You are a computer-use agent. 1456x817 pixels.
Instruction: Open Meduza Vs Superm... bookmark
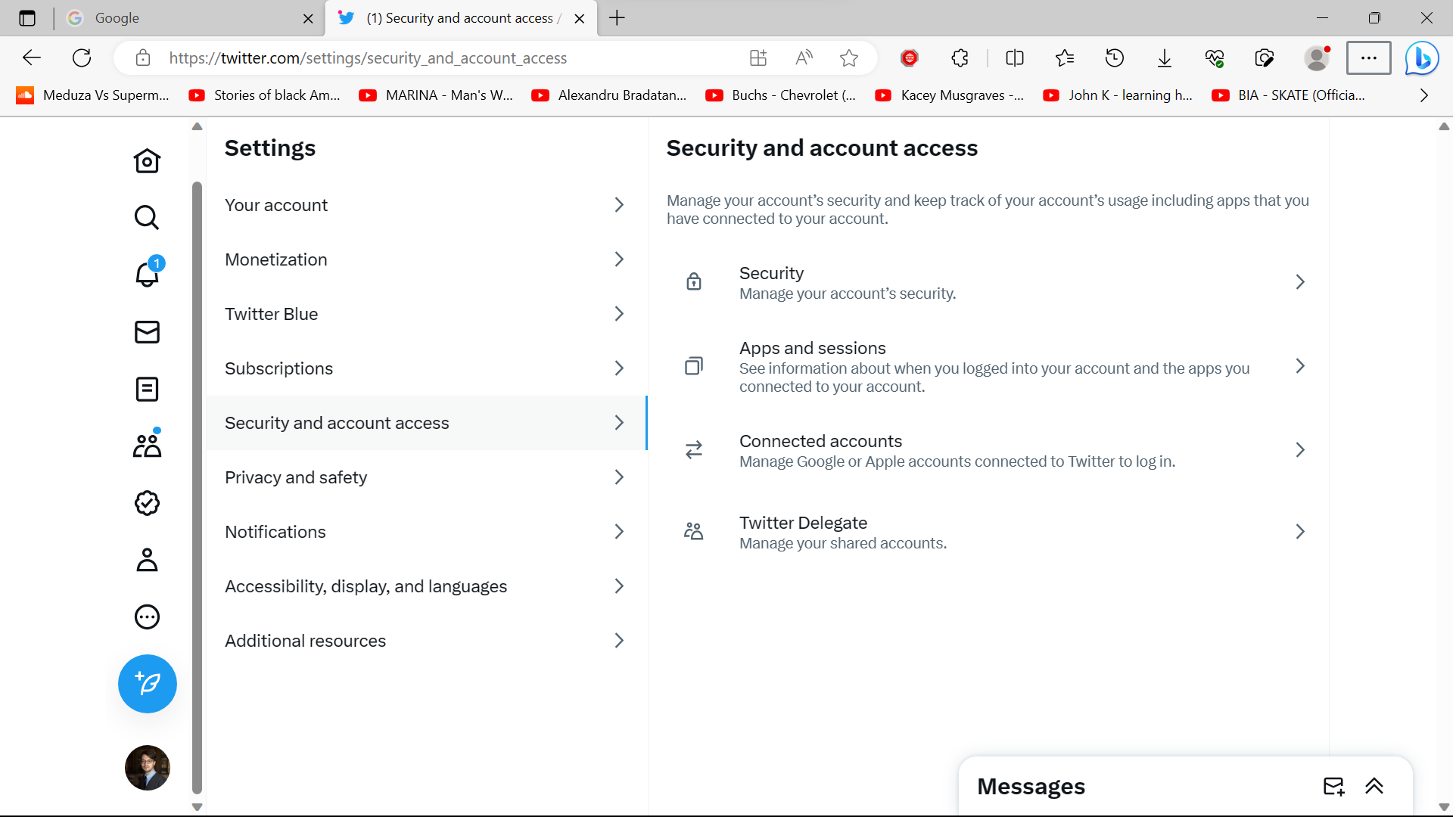93,95
